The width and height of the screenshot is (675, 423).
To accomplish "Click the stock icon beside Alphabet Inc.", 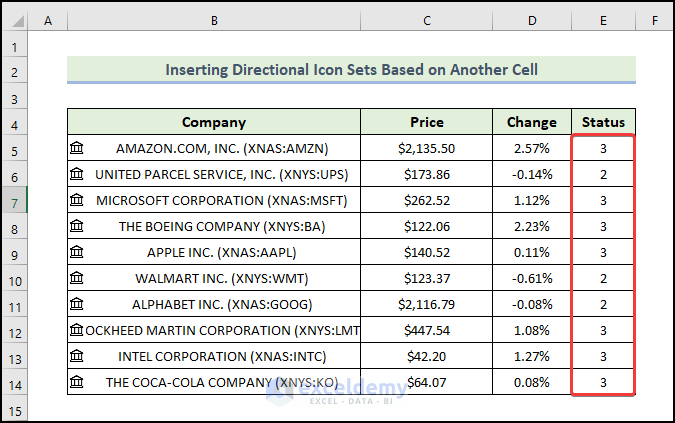I will pos(77,304).
